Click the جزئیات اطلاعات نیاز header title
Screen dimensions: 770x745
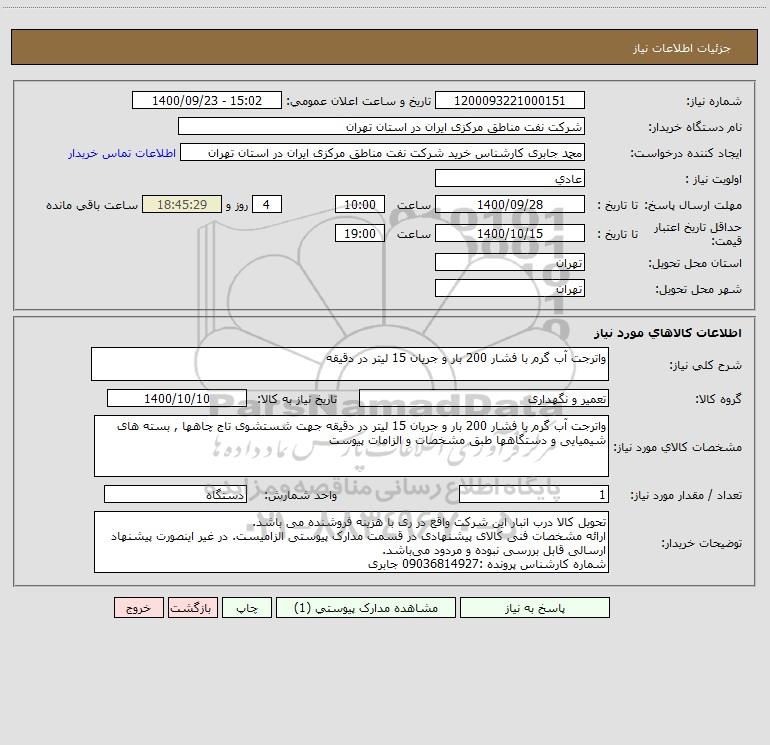pyautogui.click(x=682, y=48)
